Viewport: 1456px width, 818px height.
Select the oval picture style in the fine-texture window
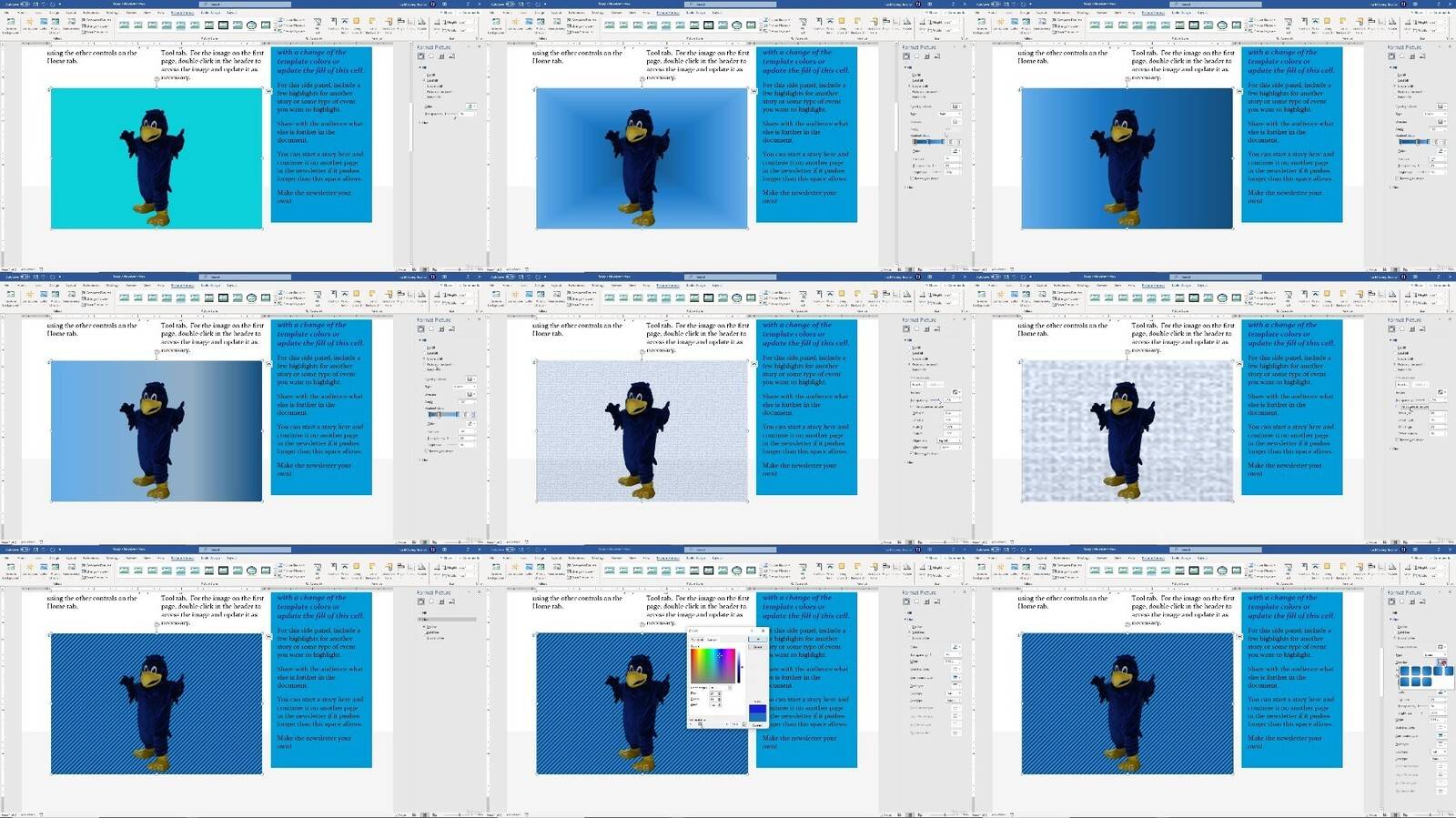click(x=737, y=298)
